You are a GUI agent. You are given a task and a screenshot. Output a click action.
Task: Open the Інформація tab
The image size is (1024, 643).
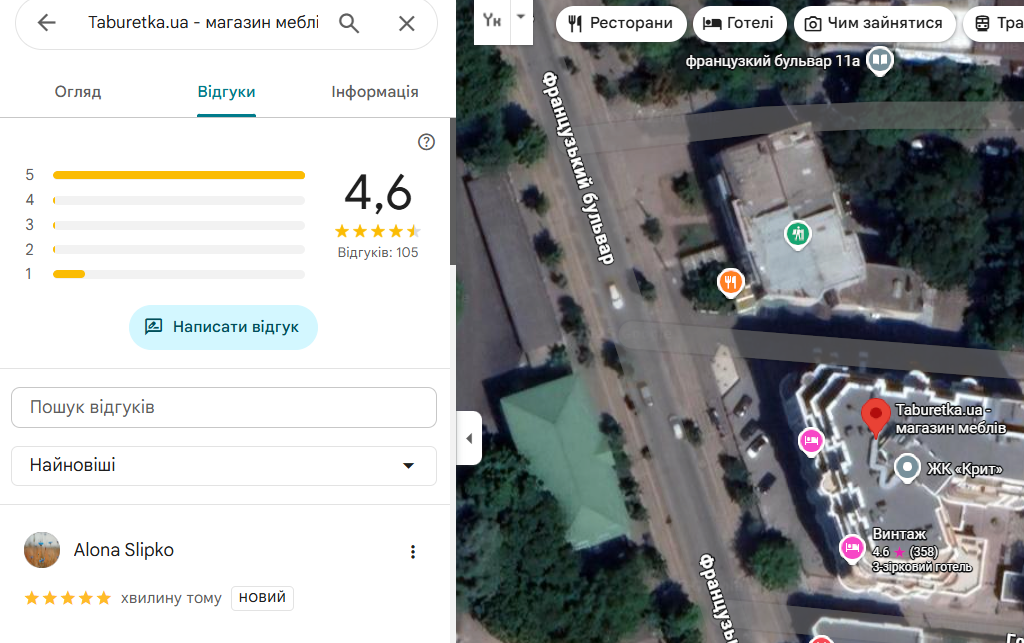point(375,92)
